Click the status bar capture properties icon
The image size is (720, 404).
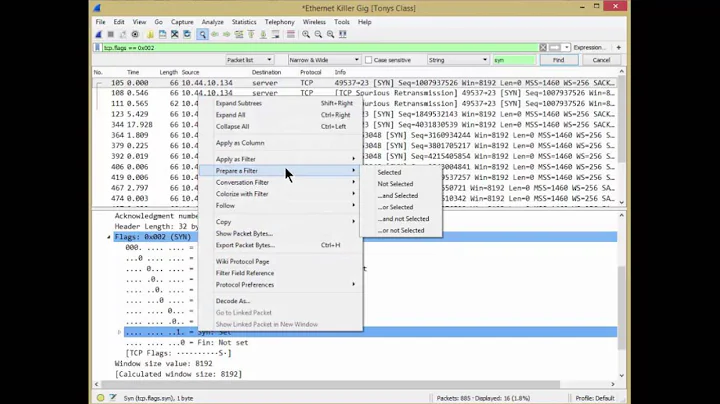click(x=113, y=398)
